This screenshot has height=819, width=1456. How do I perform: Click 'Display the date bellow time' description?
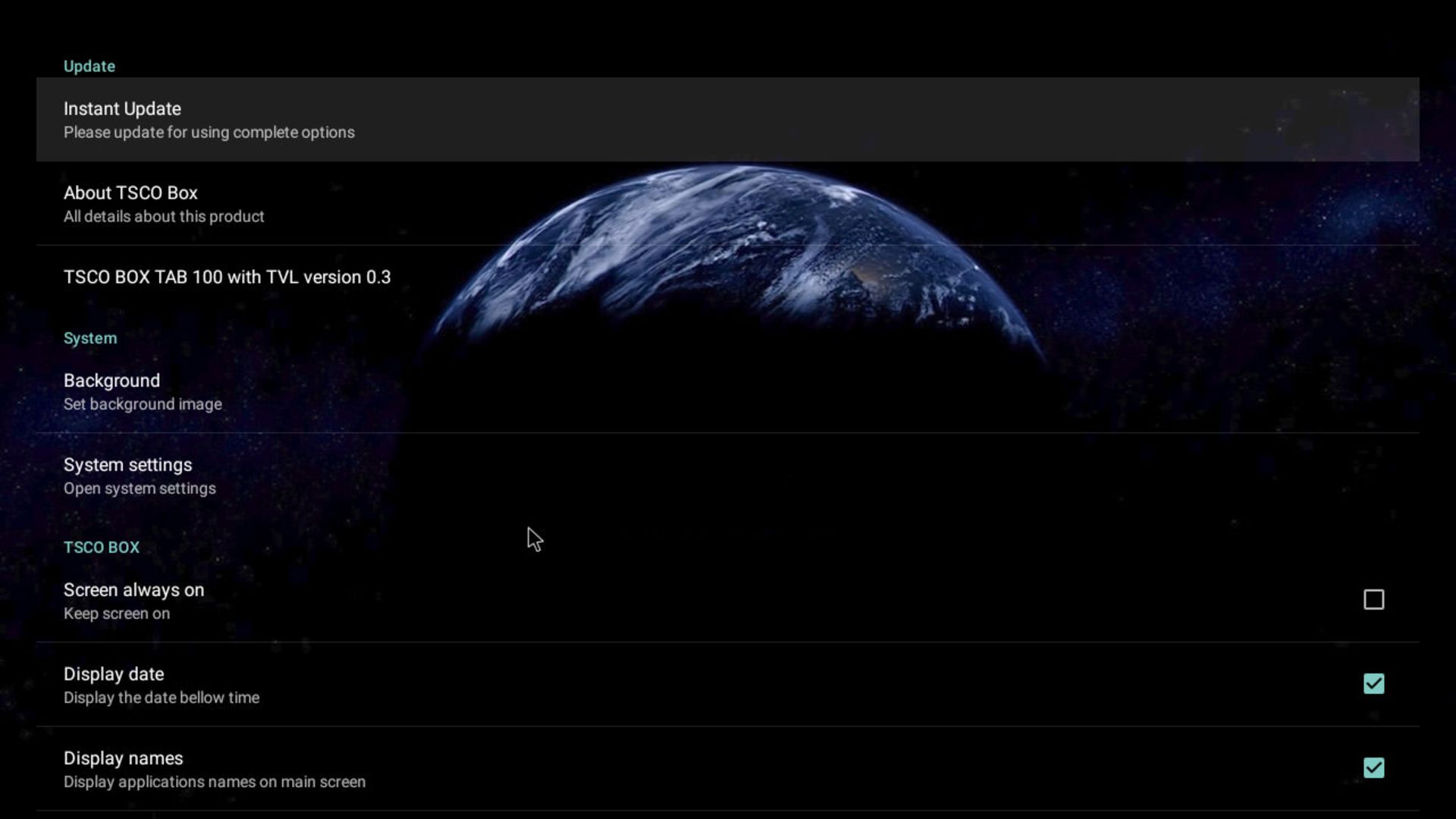click(x=161, y=698)
